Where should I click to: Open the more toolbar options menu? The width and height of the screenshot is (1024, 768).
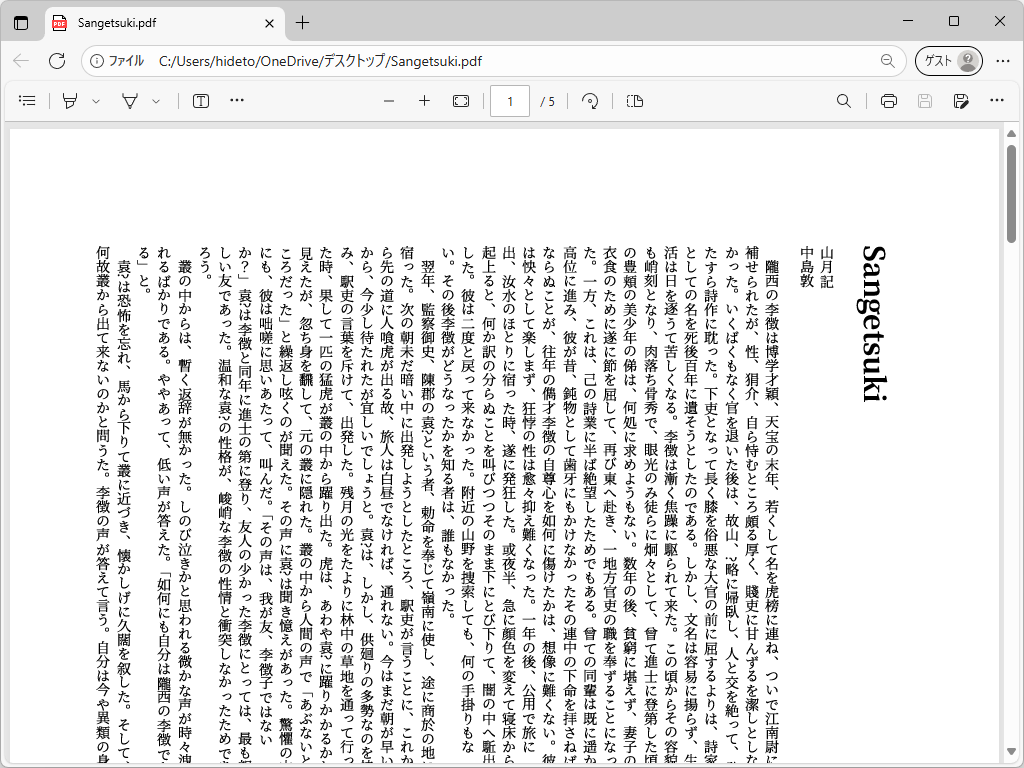[x=236, y=100]
